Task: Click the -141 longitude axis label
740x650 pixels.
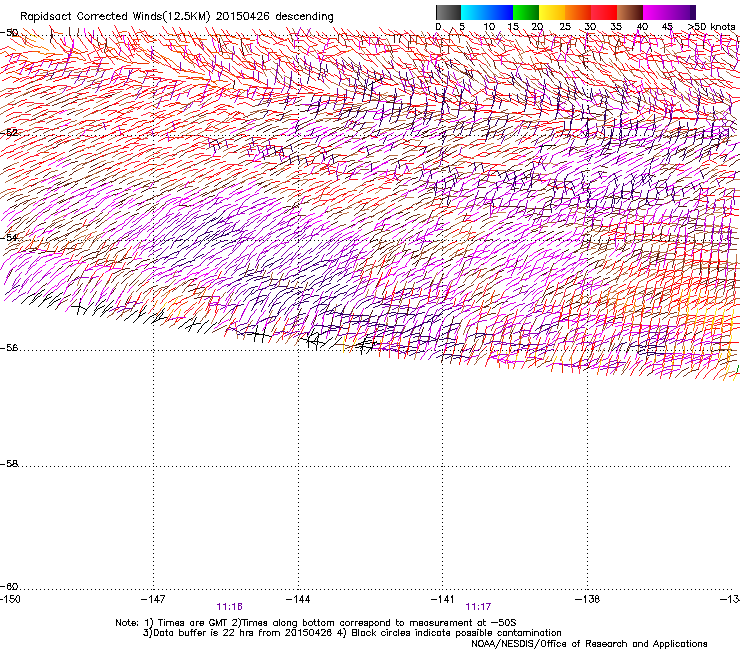Action: [443, 599]
